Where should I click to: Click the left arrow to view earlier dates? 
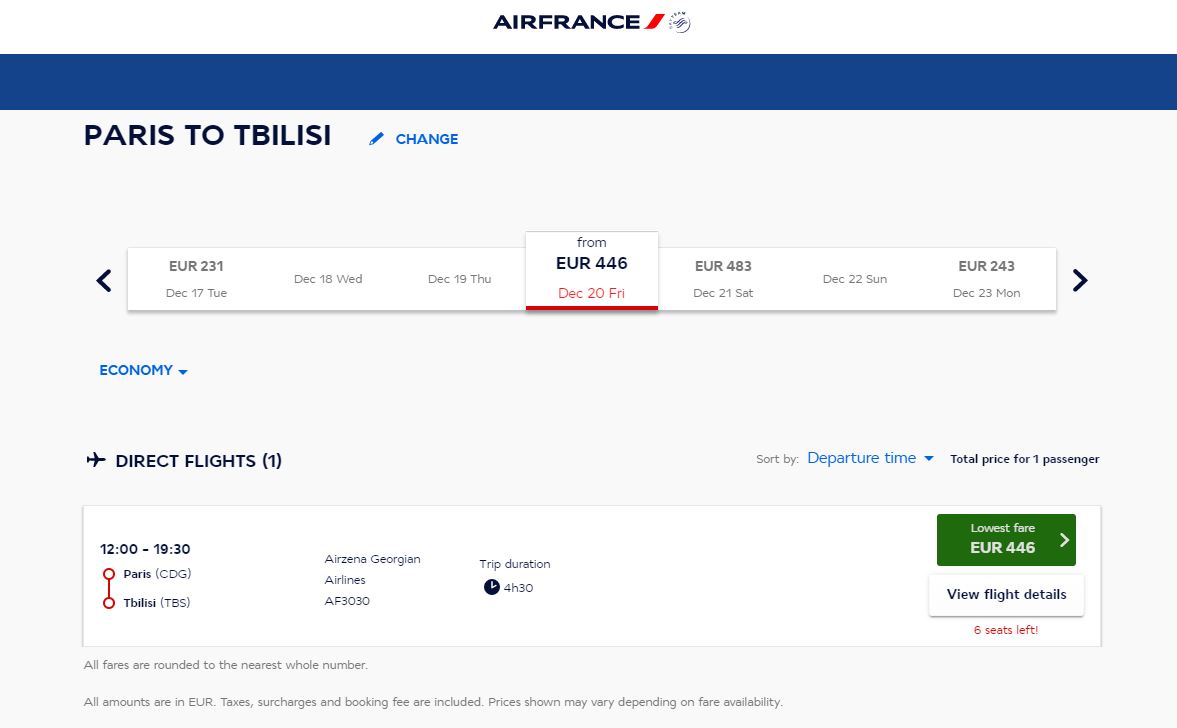103,280
